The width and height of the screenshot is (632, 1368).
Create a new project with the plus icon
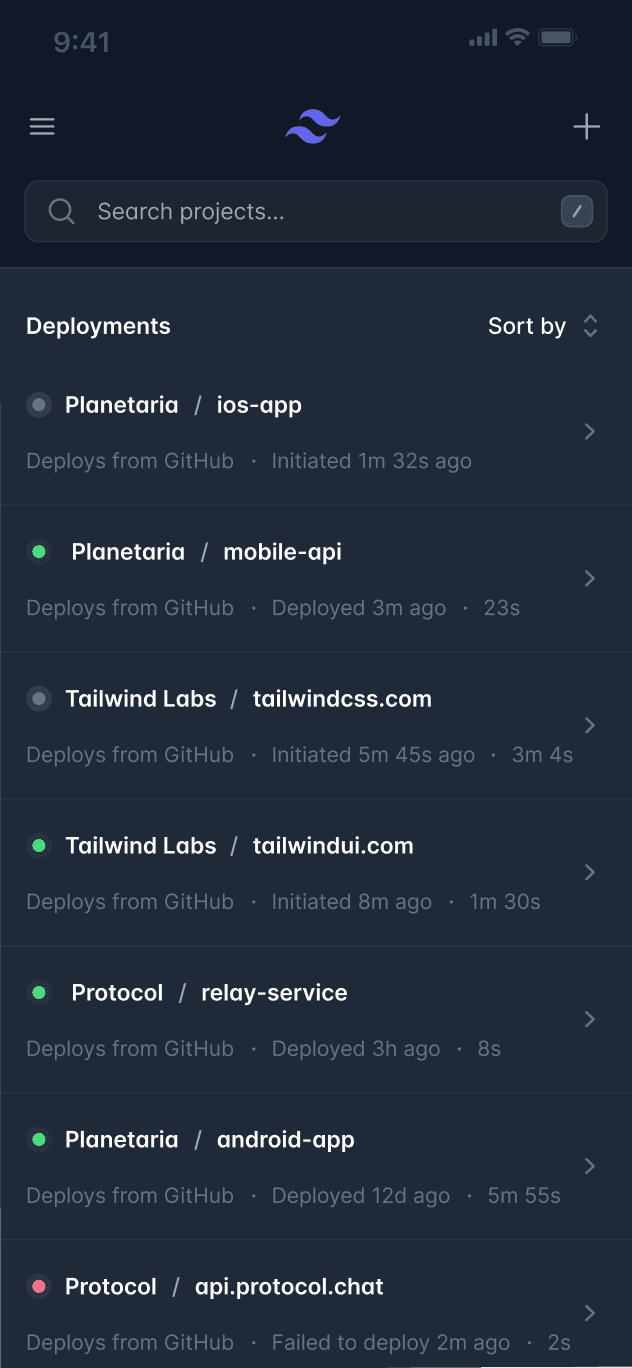(587, 126)
